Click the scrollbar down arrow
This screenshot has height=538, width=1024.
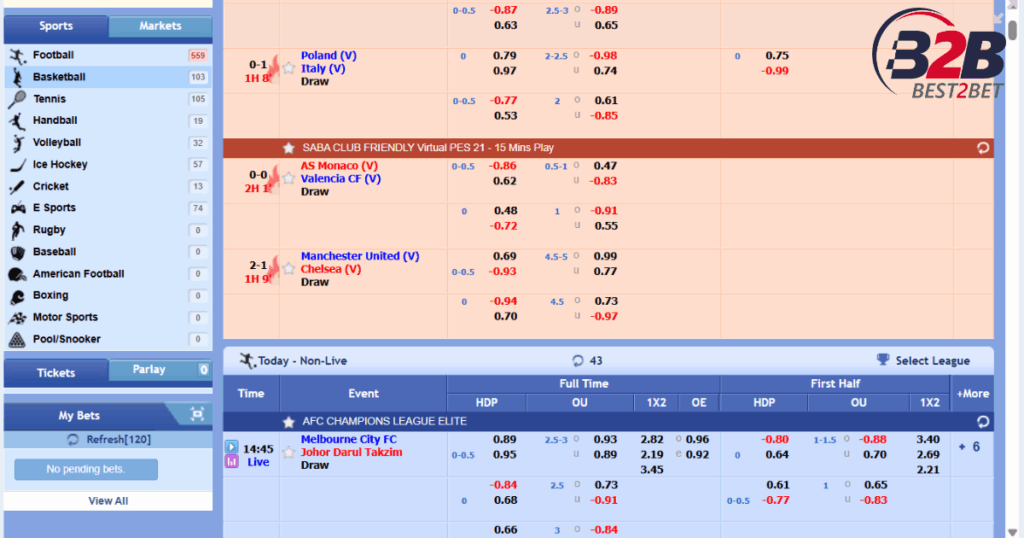coord(1016,531)
